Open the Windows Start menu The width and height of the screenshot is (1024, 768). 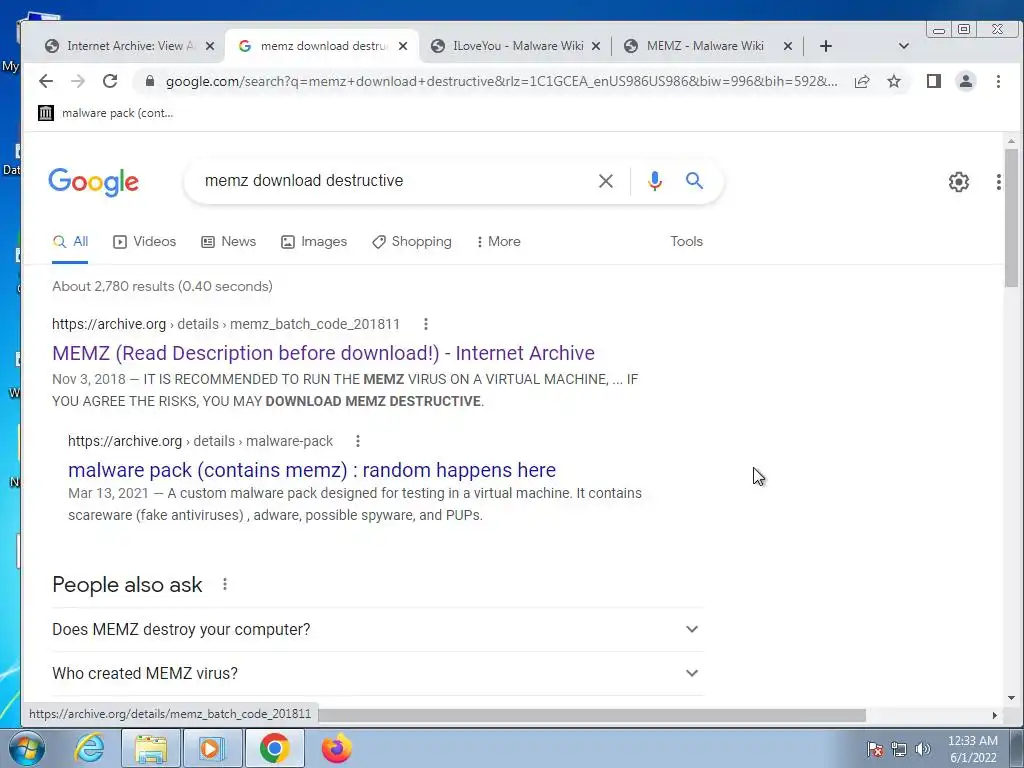tap(25, 748)
